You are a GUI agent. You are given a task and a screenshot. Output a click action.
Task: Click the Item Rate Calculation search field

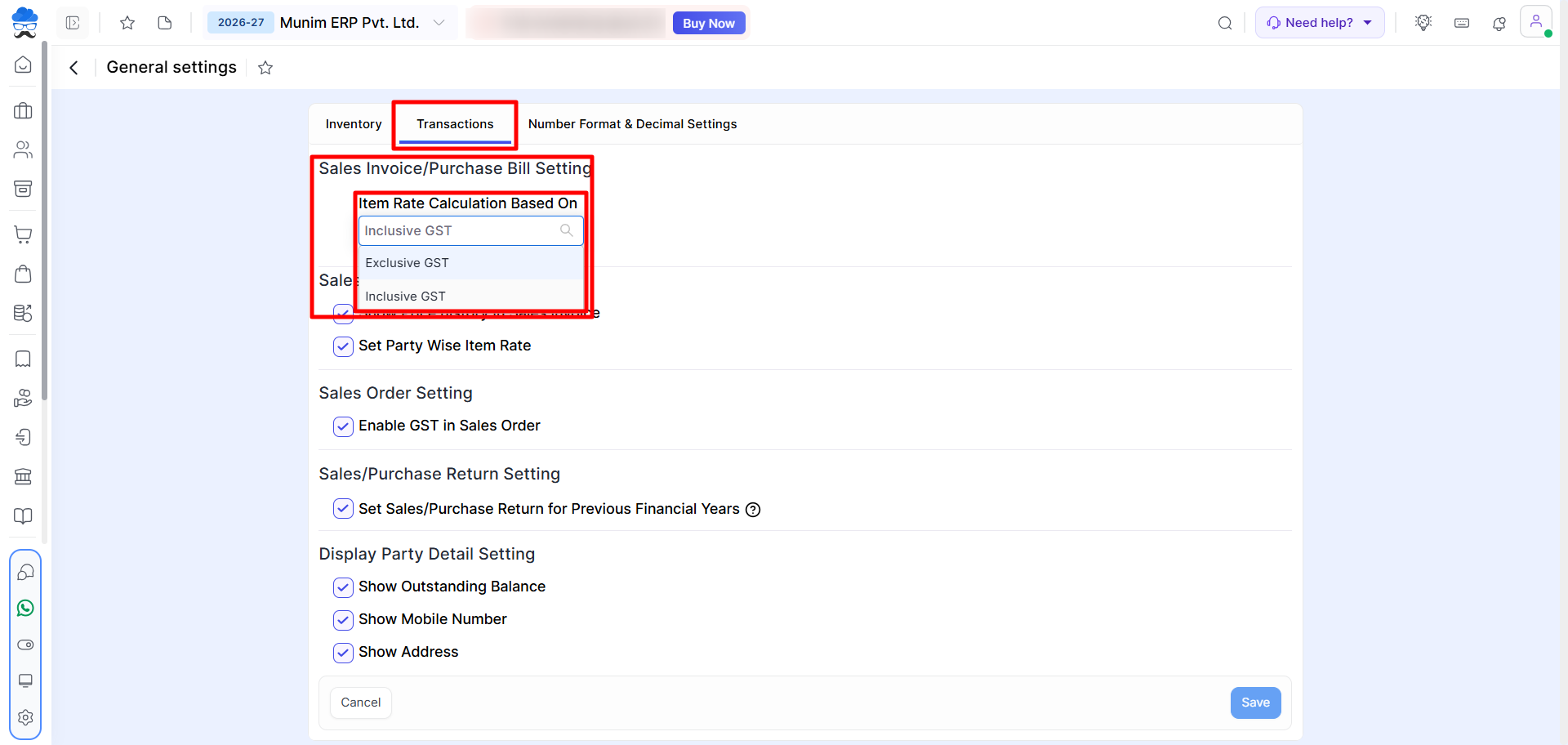point(471,231)
